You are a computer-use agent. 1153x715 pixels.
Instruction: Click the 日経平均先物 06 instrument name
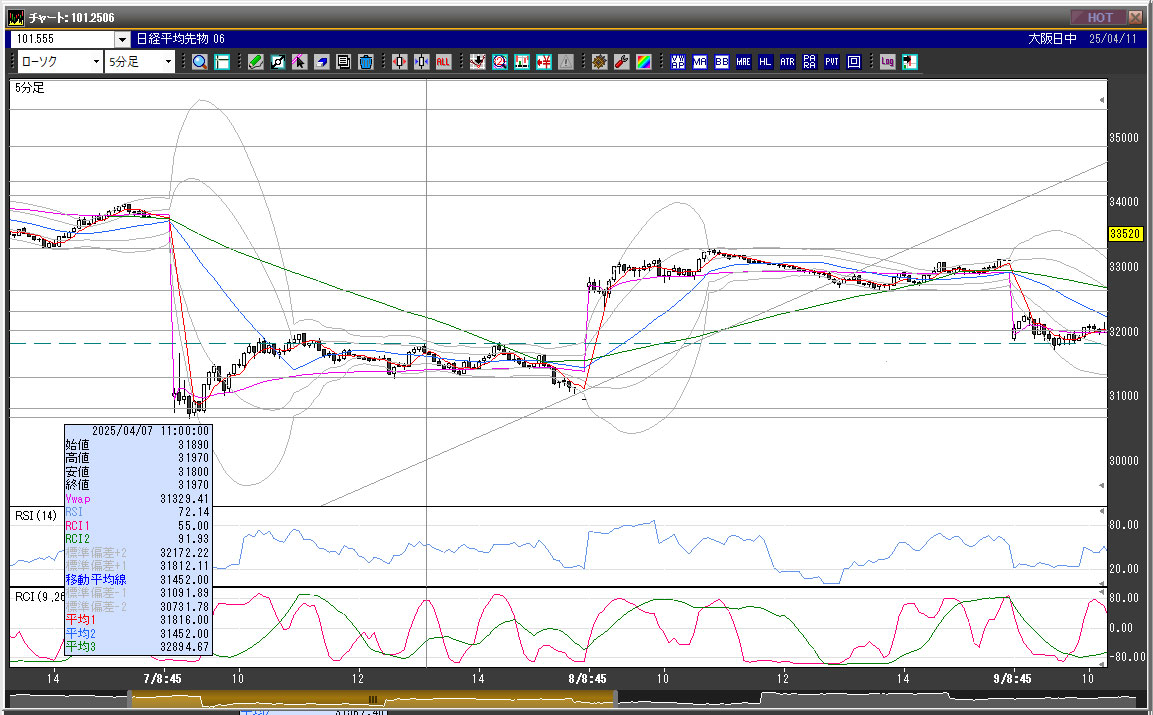click(181, 39)
